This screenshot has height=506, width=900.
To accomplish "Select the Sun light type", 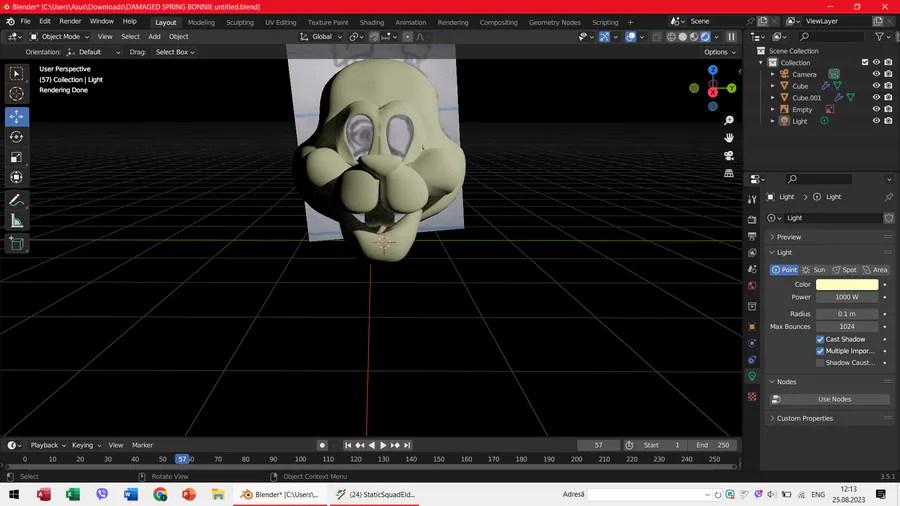I will [813, 270].
